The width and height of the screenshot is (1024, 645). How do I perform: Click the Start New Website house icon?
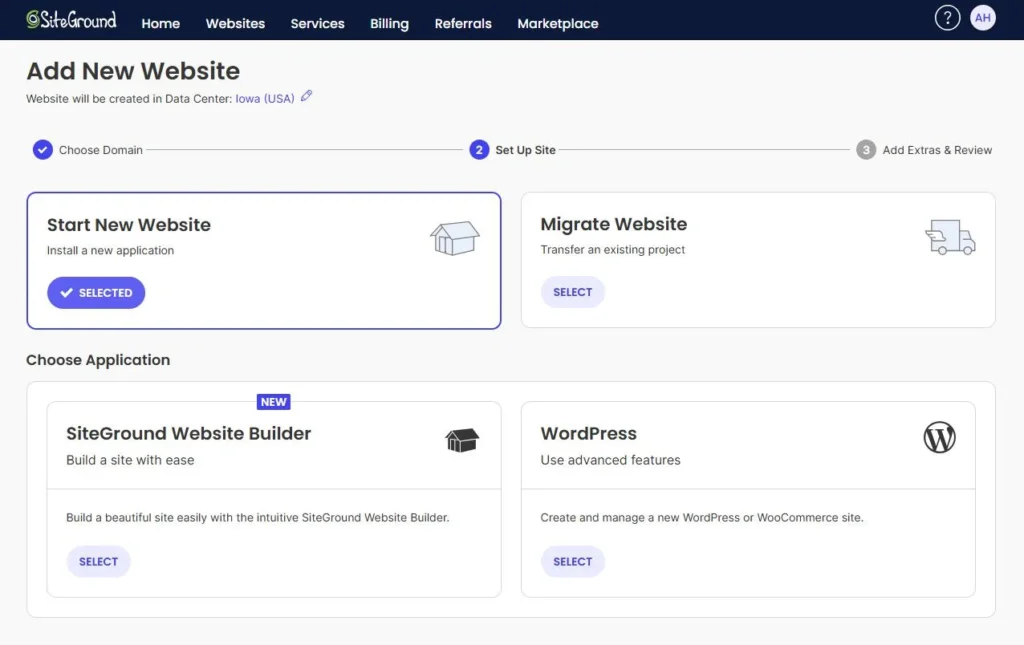tap(455, 238)
